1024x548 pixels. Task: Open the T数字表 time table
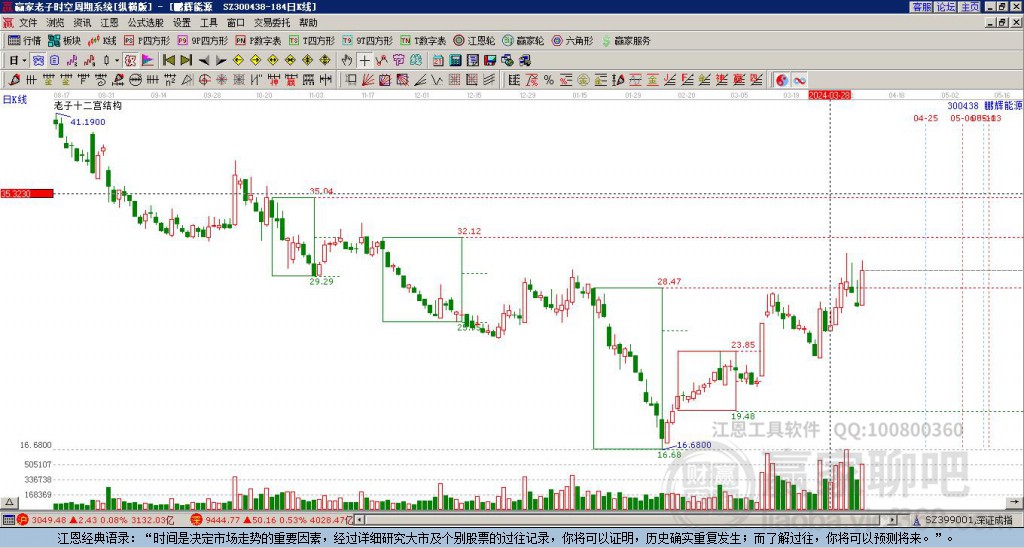423,40
